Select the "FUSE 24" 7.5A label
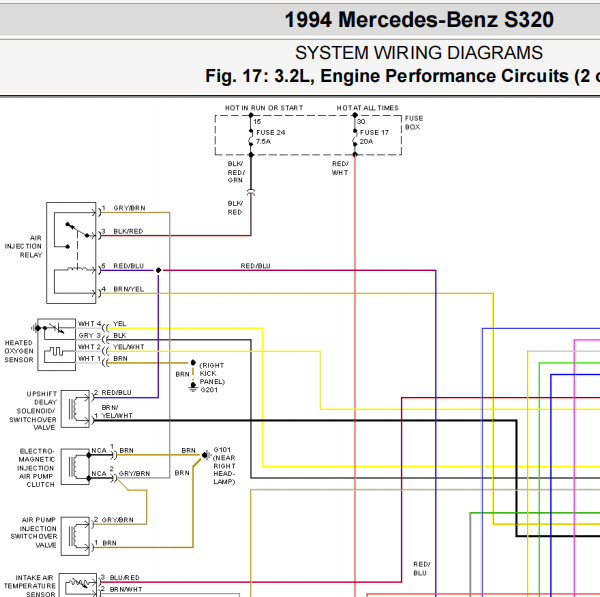600x597 pixels. 271,137
